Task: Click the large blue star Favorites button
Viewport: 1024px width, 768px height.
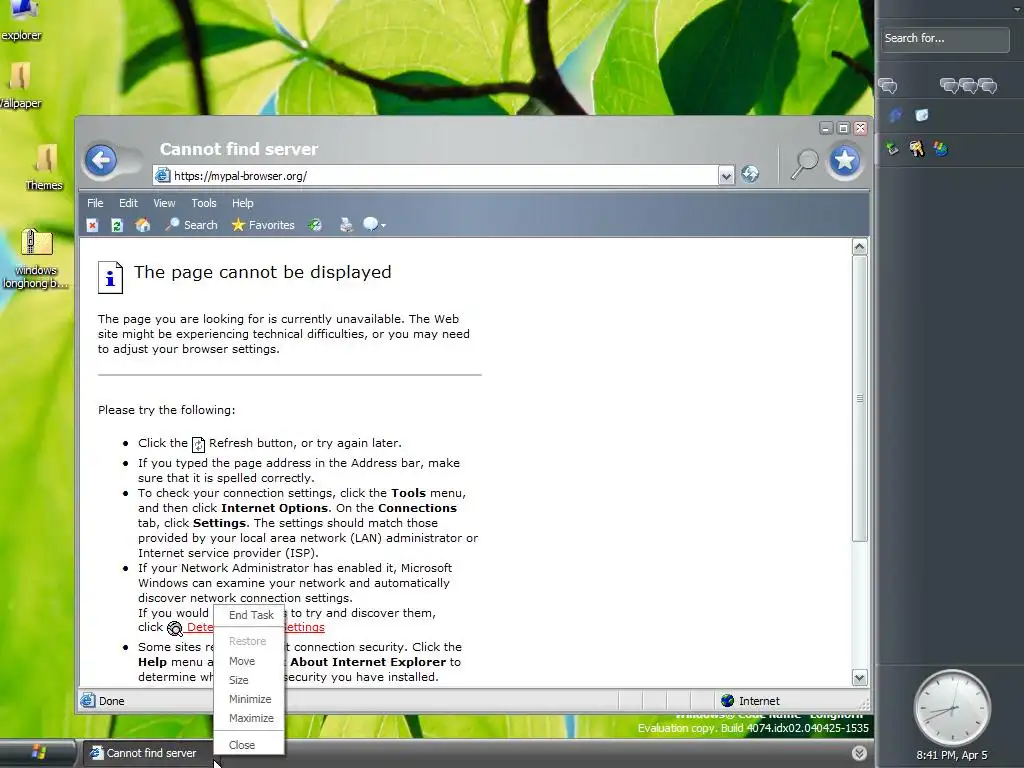Action: click(x=845, y=160)
